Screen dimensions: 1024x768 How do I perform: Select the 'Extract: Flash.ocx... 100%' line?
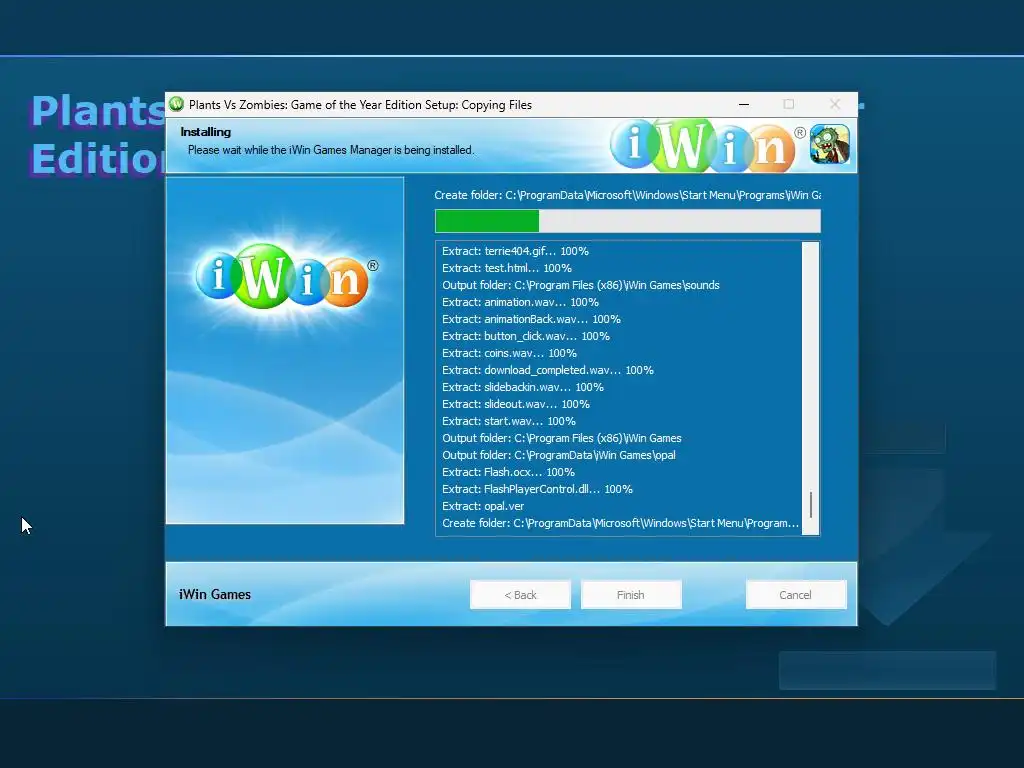pyautogui.click(x=508, y=472)
